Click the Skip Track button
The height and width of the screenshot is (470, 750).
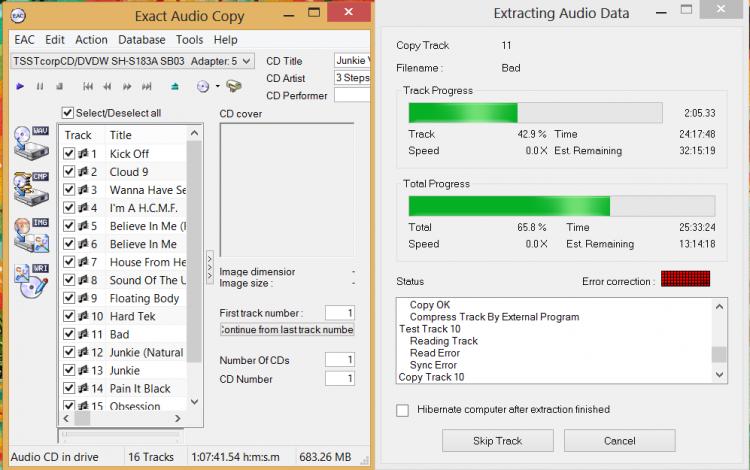tap(497, 440)
